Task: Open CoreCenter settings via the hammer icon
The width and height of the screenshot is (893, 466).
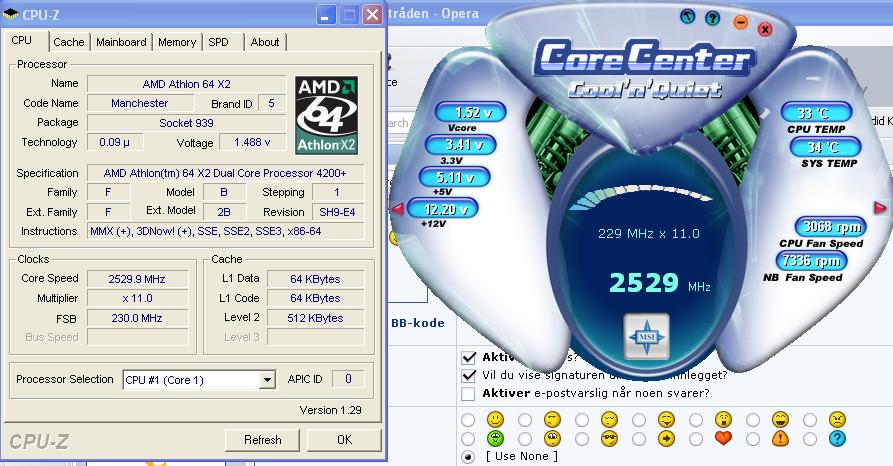Action: (x=687, y=17)
